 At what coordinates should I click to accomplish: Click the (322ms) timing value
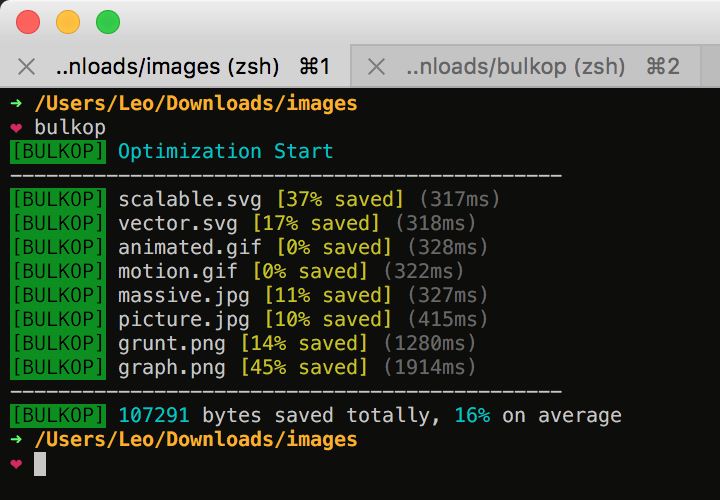point(423,271)
